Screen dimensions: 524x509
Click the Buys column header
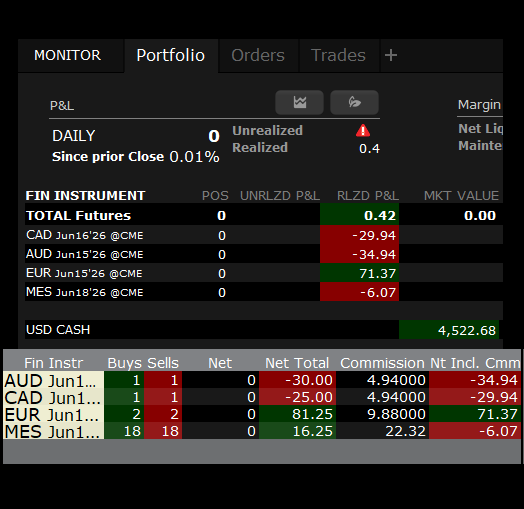(124, 363)
